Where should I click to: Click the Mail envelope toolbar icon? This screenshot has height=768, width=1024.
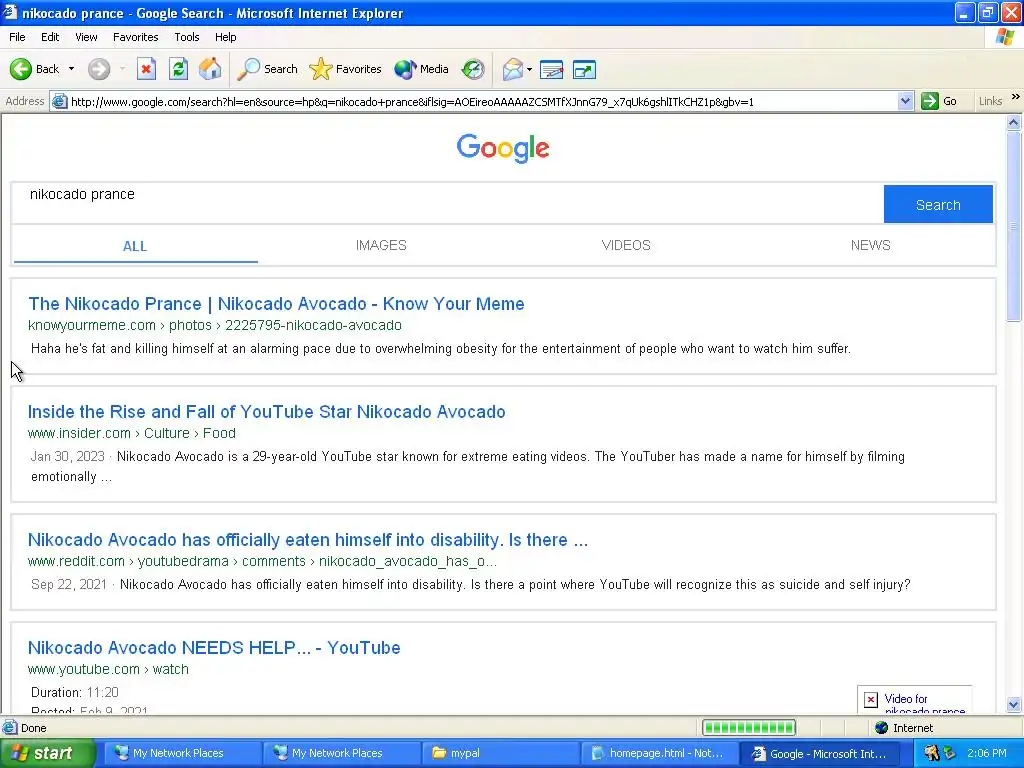[x=513, y=69]
